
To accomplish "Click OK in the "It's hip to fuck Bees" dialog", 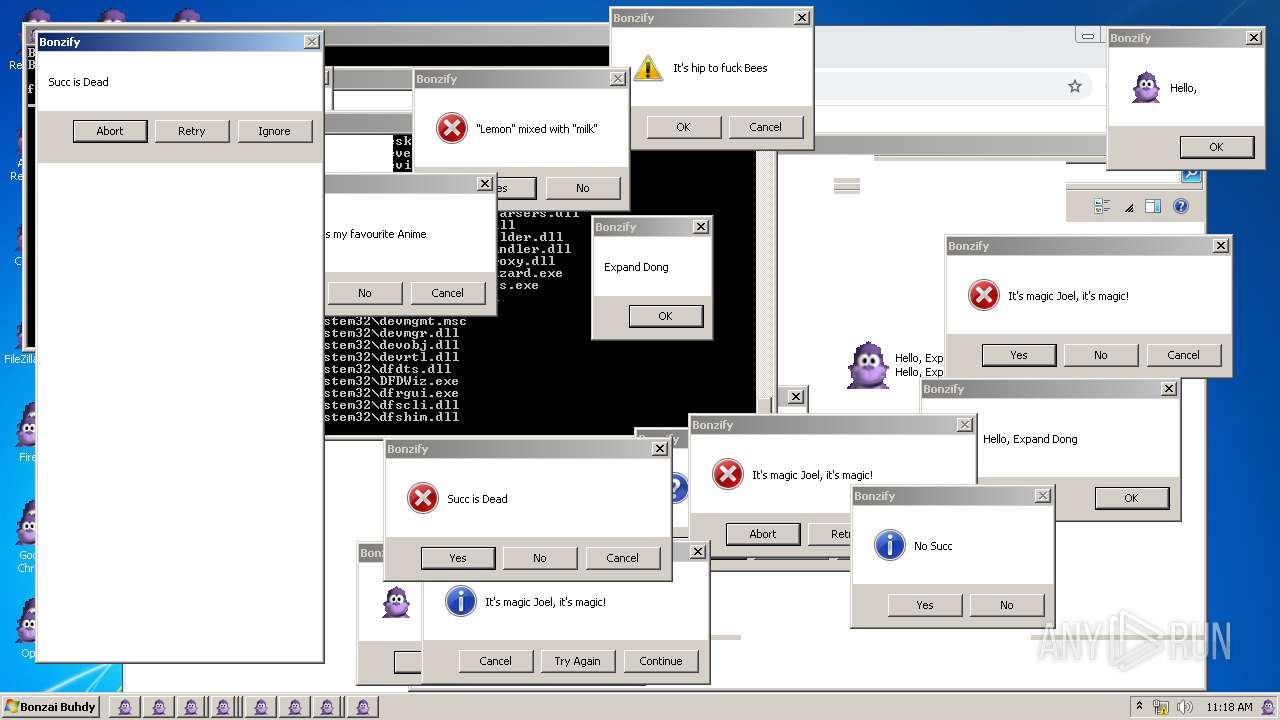I will point(683,127).
